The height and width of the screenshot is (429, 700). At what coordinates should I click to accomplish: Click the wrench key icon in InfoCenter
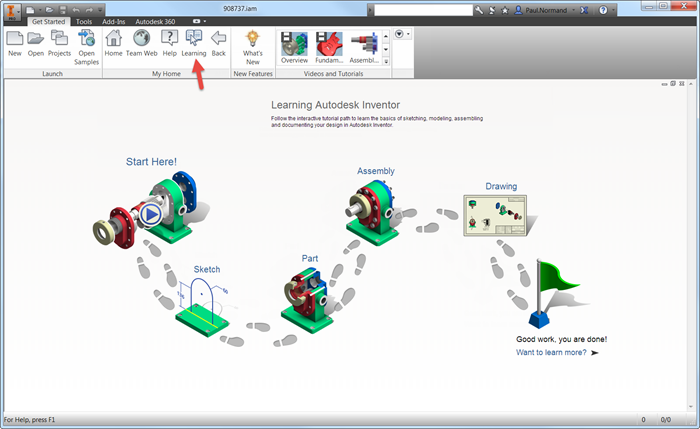479,10
